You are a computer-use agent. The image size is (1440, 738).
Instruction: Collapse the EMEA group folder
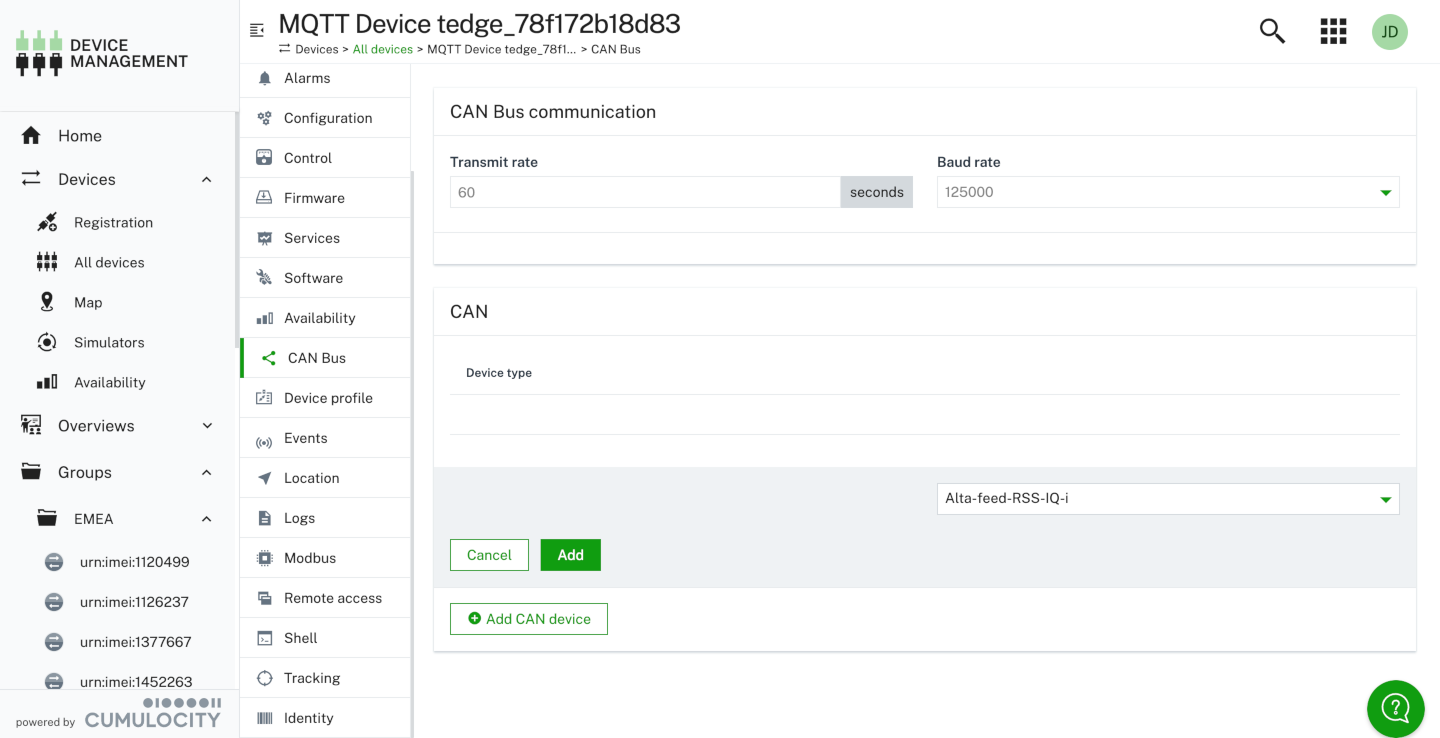(206, 519)
